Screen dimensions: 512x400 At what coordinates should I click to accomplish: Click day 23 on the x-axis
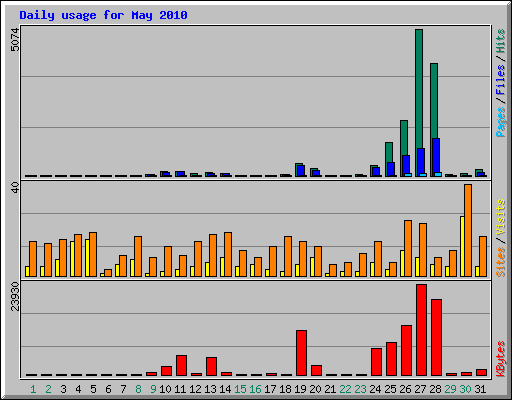[x=360, y=389]
